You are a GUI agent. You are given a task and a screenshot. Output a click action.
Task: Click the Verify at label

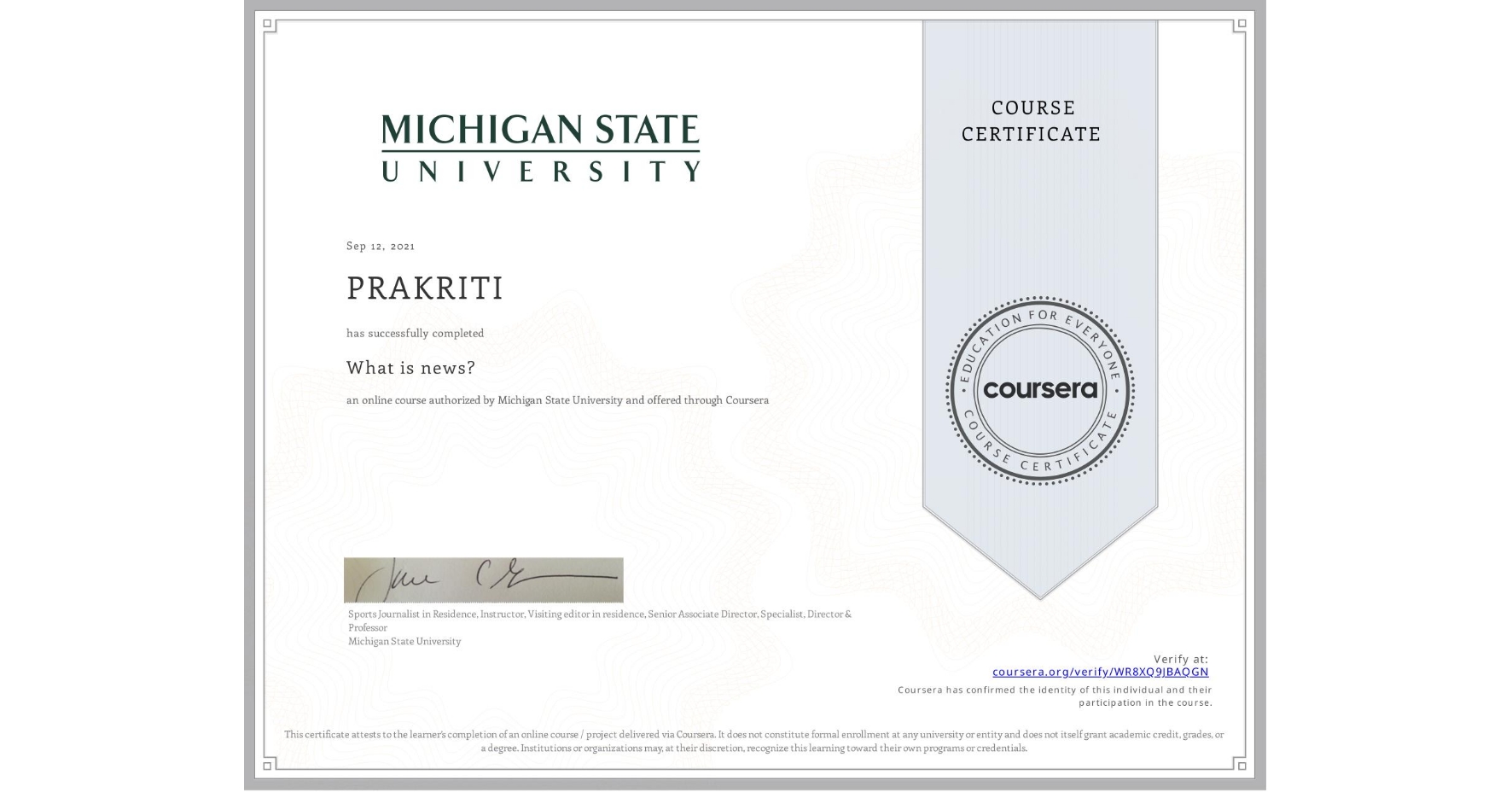coord(1182,658)
